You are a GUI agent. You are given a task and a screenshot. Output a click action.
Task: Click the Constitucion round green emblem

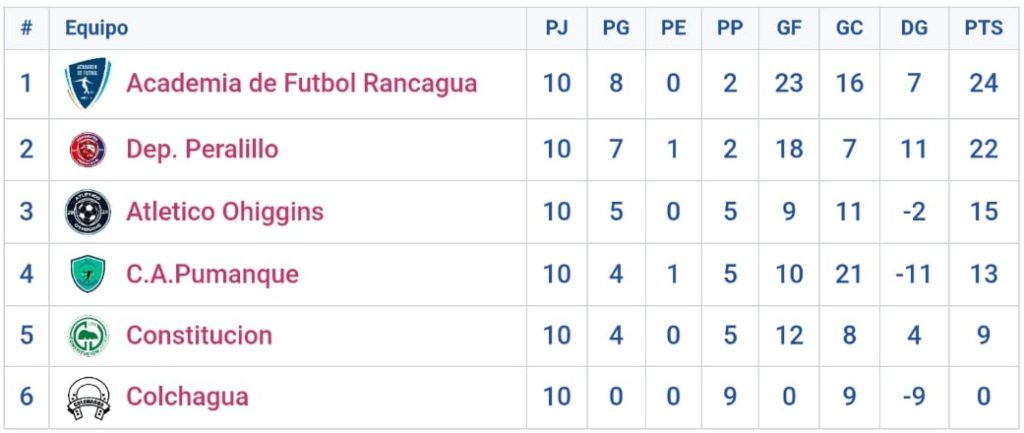[88, 335]
